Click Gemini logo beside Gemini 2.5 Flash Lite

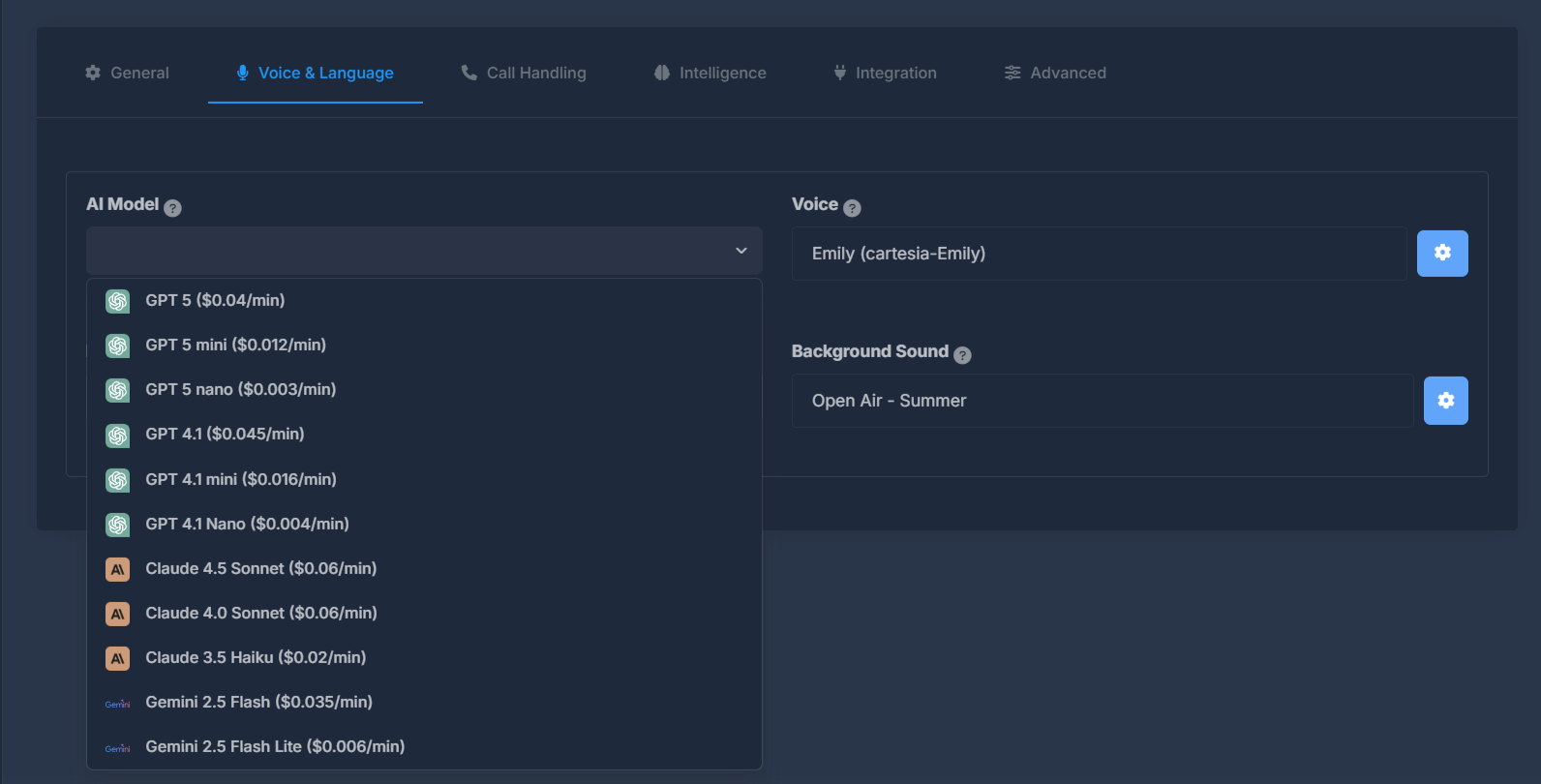tap(118, 748)
